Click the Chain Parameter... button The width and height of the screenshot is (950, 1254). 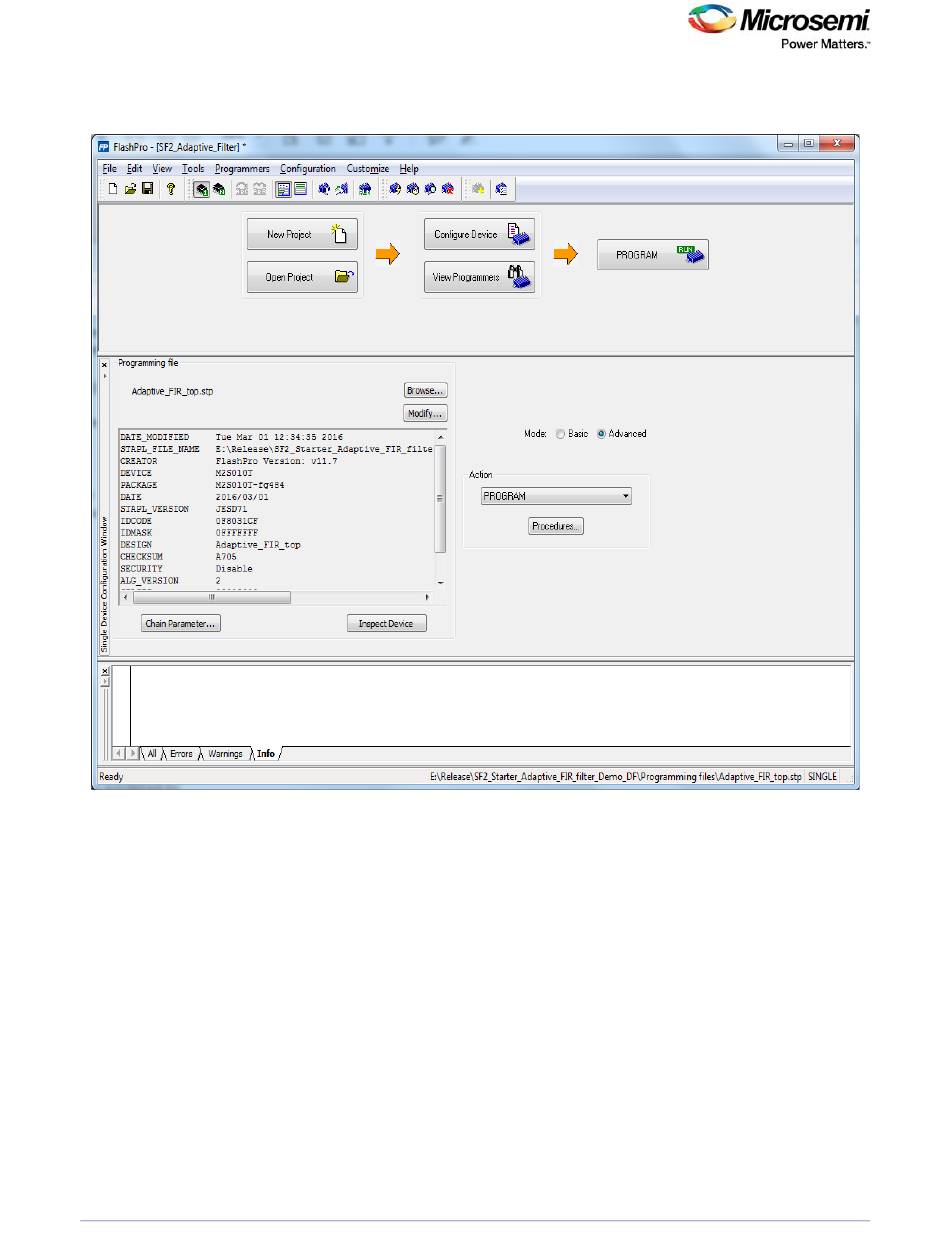tap(180, 623)
